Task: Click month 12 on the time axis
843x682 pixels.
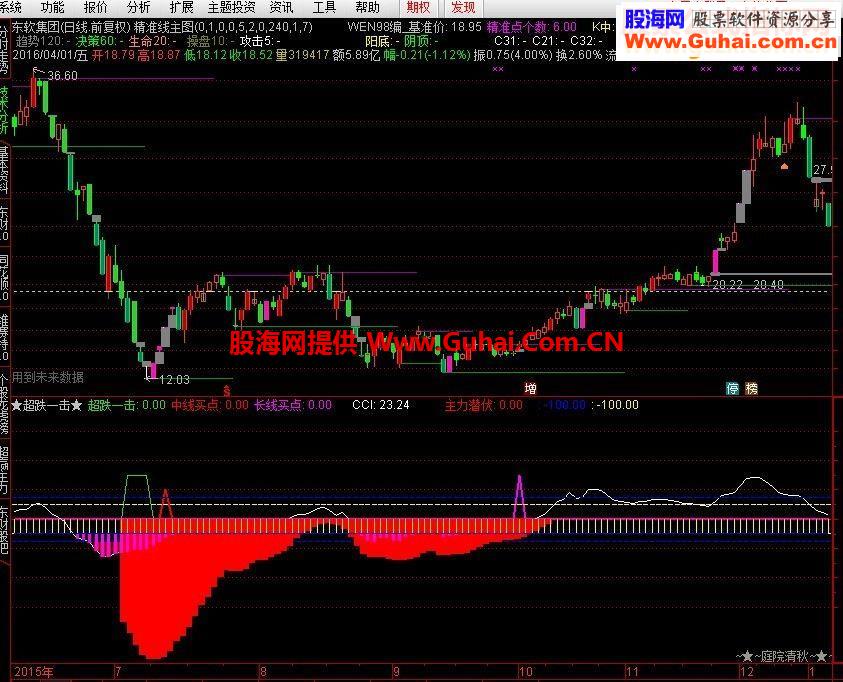Action: [x=747, y=671]
